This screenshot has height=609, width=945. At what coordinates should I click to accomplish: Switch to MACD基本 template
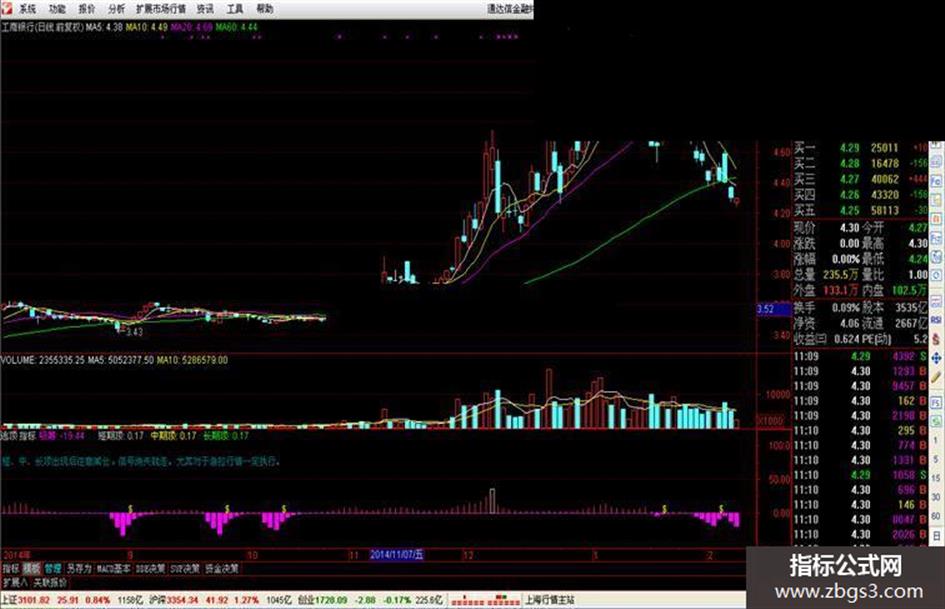tap(113, 569)
